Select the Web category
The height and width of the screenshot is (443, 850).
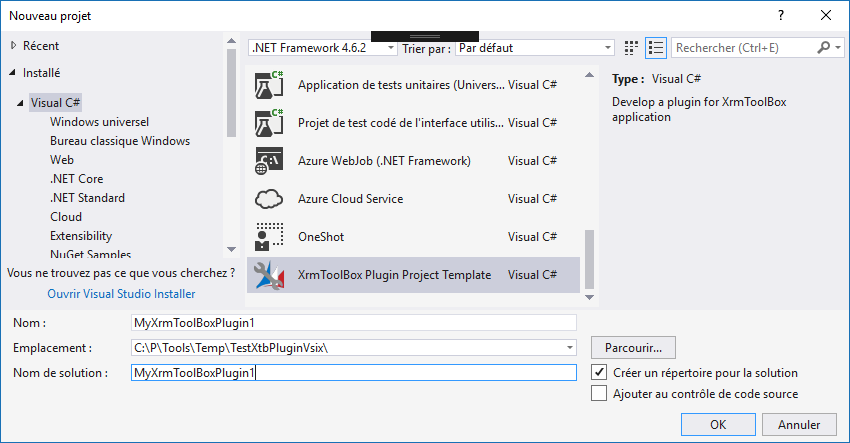(62, 160)
